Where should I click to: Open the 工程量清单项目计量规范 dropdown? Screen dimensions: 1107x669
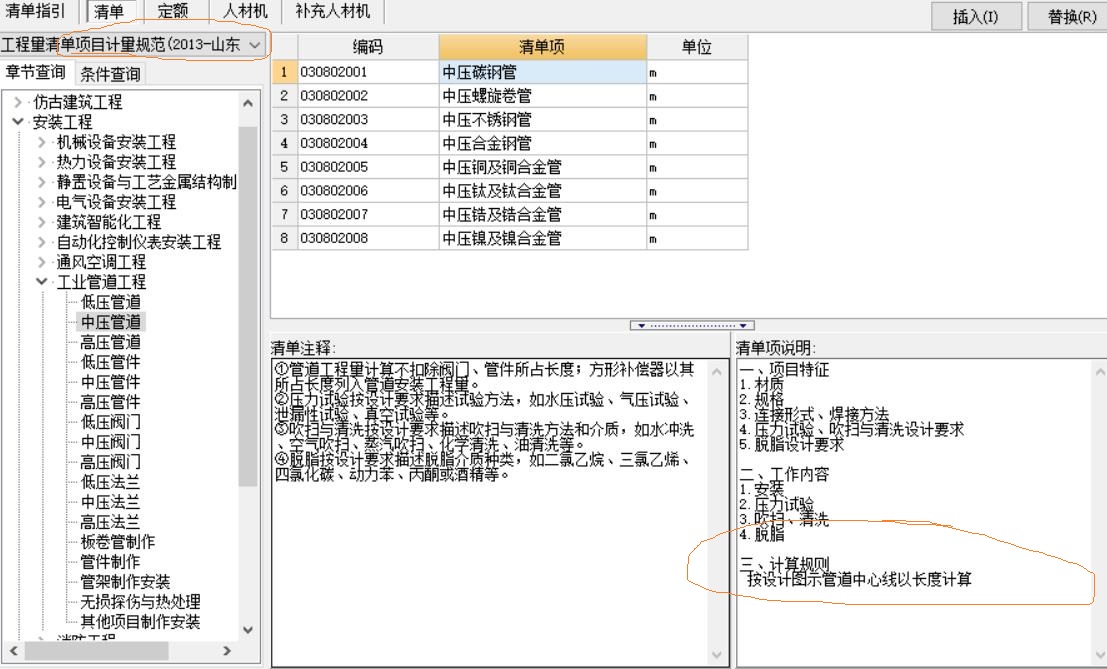point(255,45)
